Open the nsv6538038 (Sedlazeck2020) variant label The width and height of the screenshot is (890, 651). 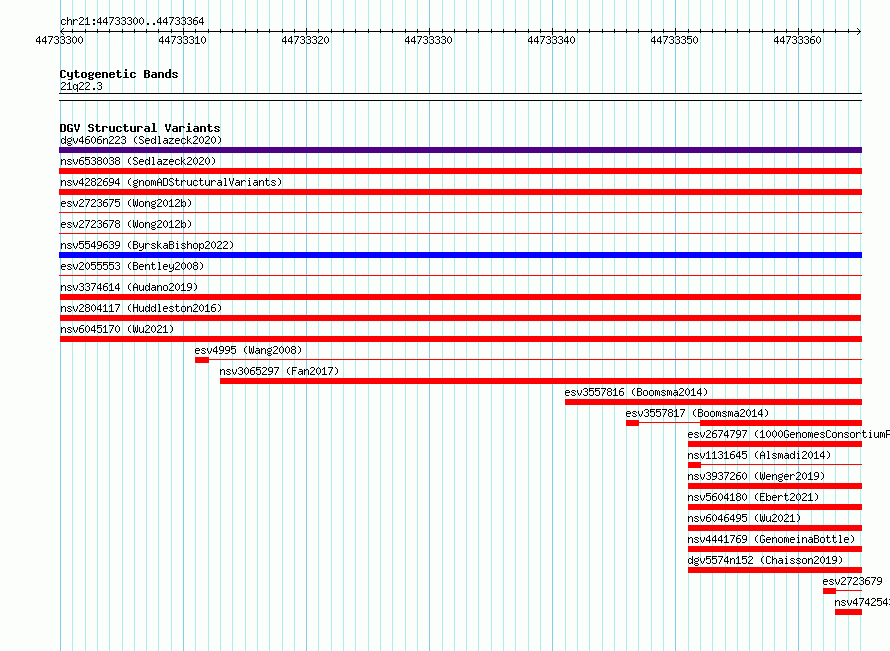pyautogui.click(x=138, y=161)
